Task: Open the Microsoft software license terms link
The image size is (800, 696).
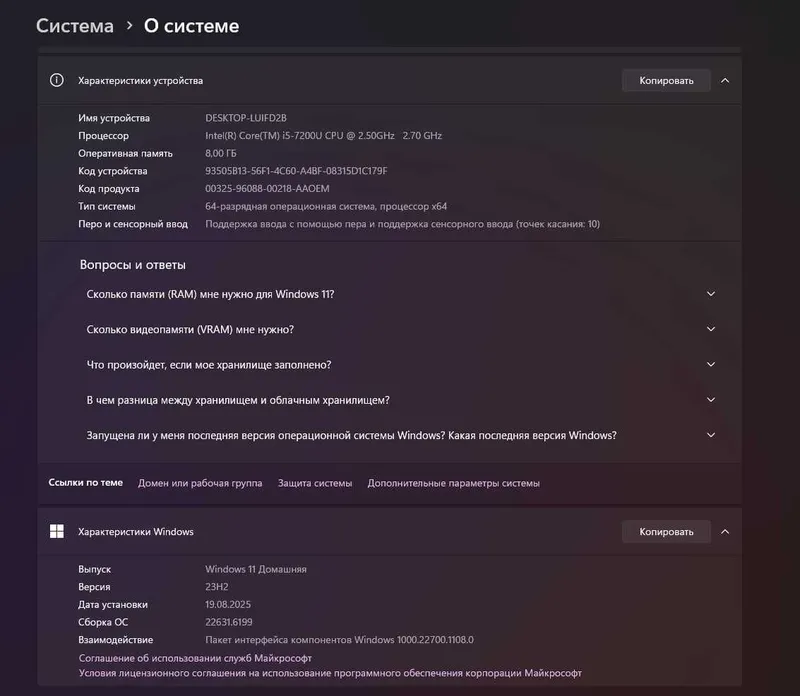Action: 330,673
